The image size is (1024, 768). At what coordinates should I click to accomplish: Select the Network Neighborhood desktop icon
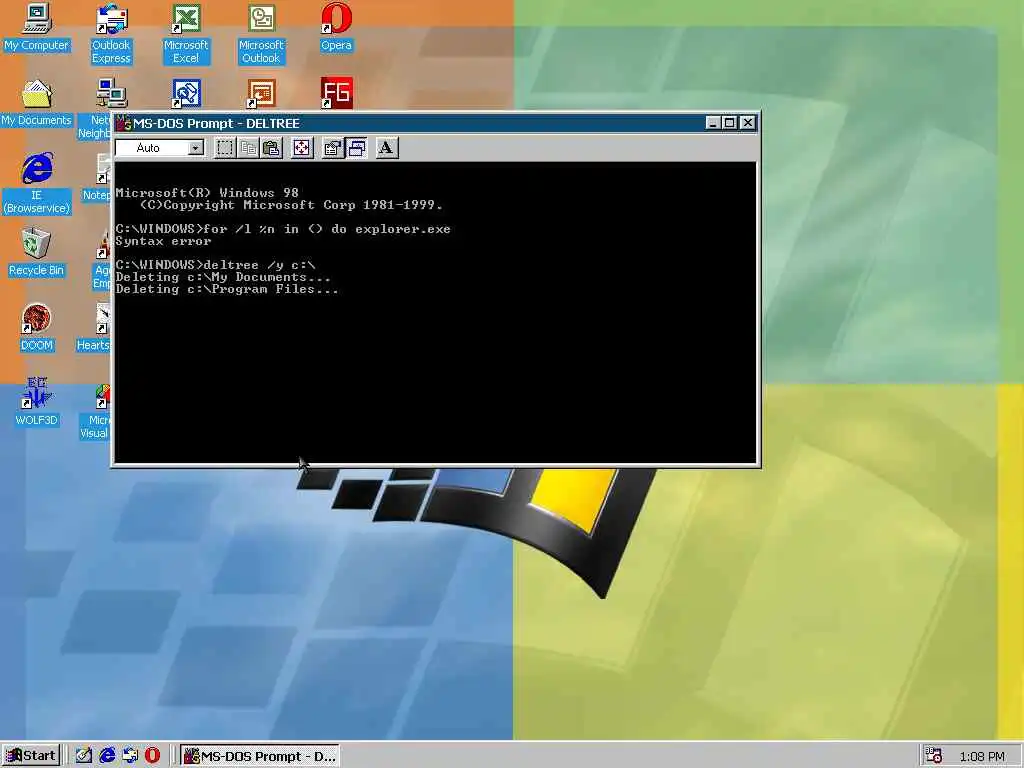(x=95, y=109)
